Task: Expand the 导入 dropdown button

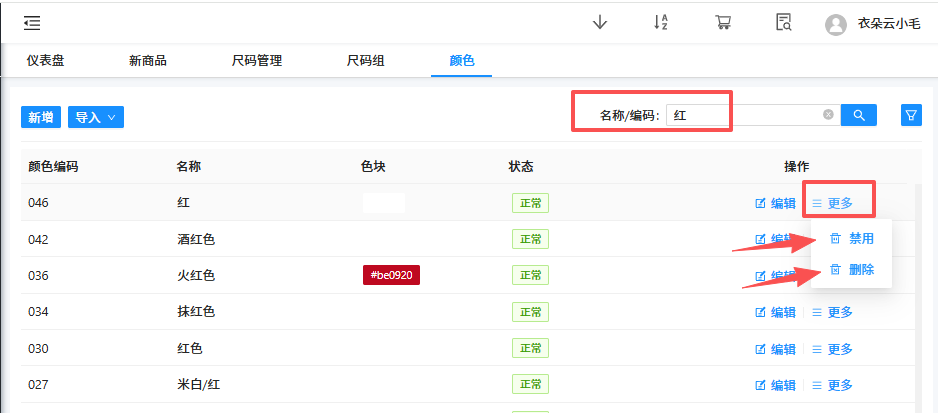Action: tap(96, 117)
